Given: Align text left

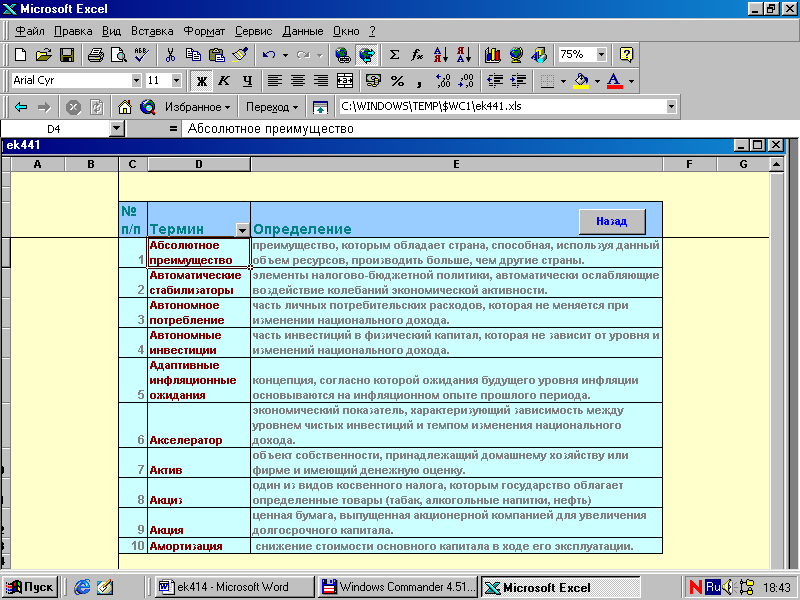Looking at the screenshot, I should point(275,81).
